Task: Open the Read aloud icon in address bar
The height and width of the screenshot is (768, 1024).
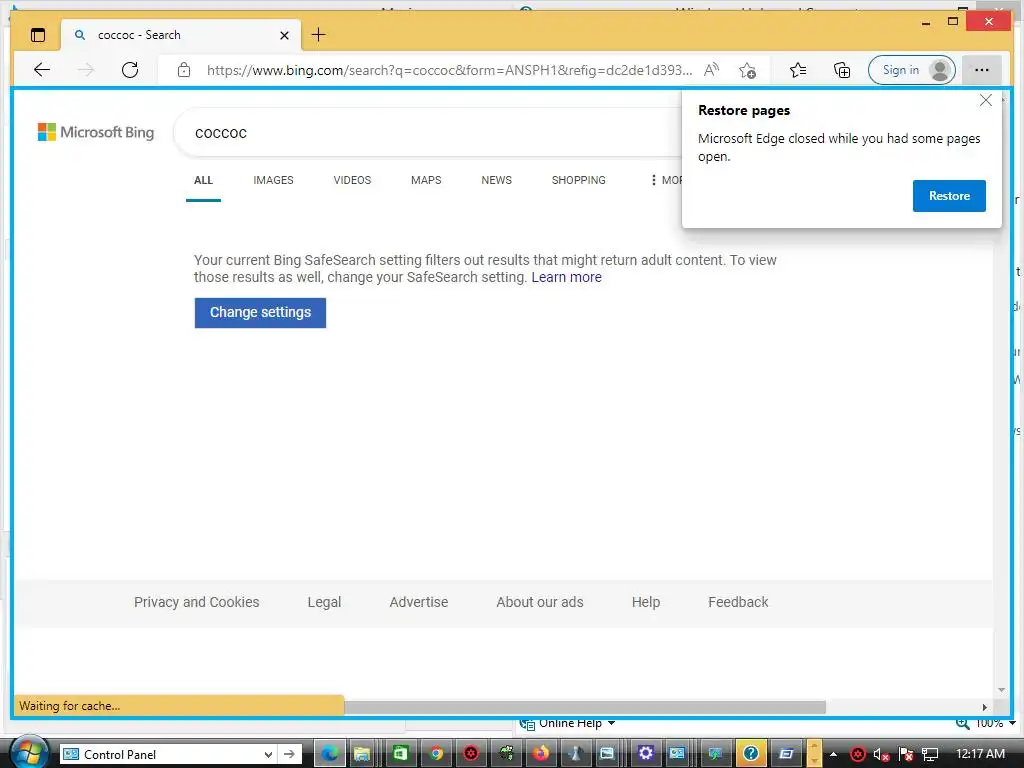Action: click(711, 70)
